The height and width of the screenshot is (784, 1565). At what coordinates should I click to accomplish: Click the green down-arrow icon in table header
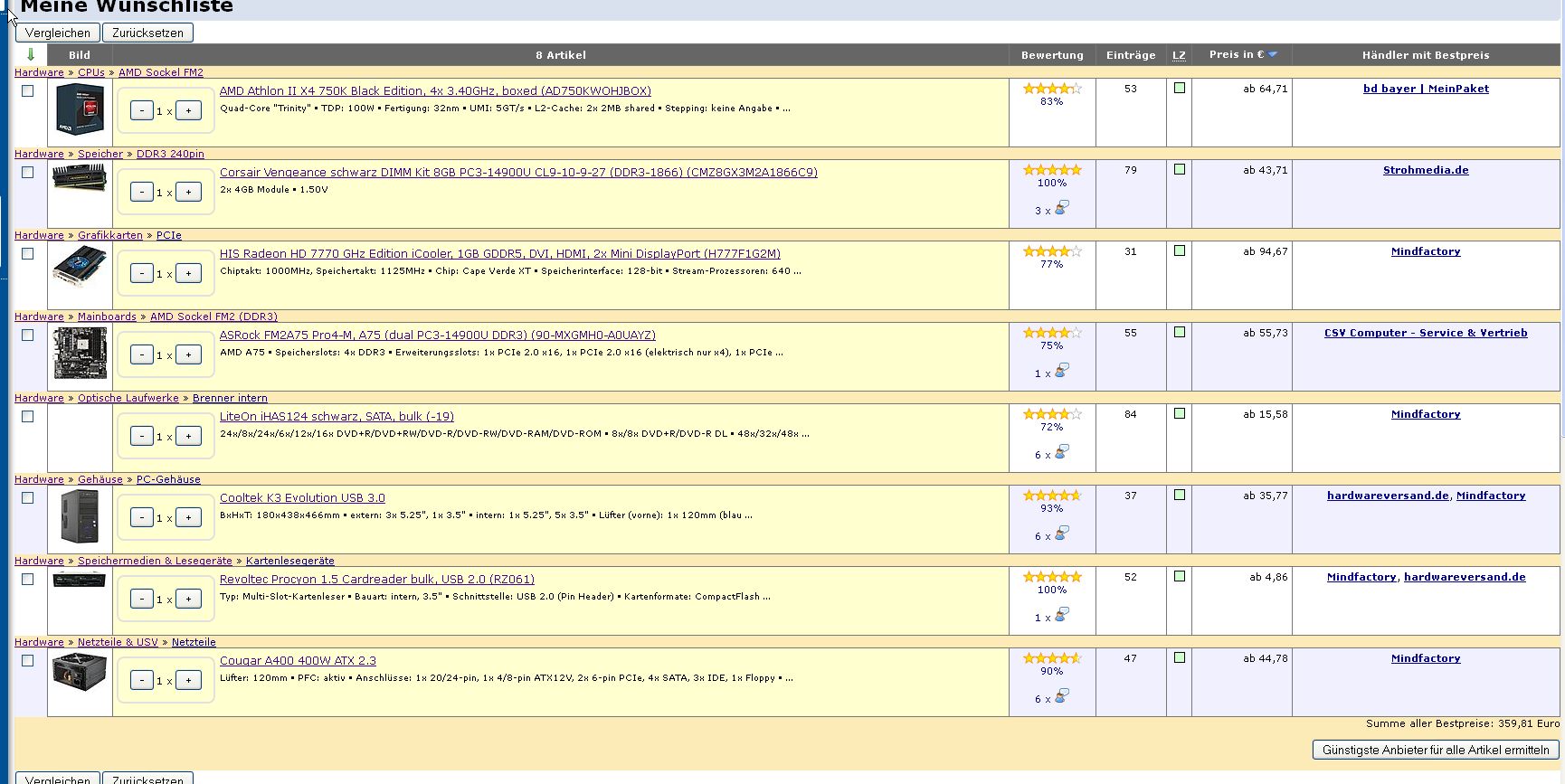tap(31, 54)
